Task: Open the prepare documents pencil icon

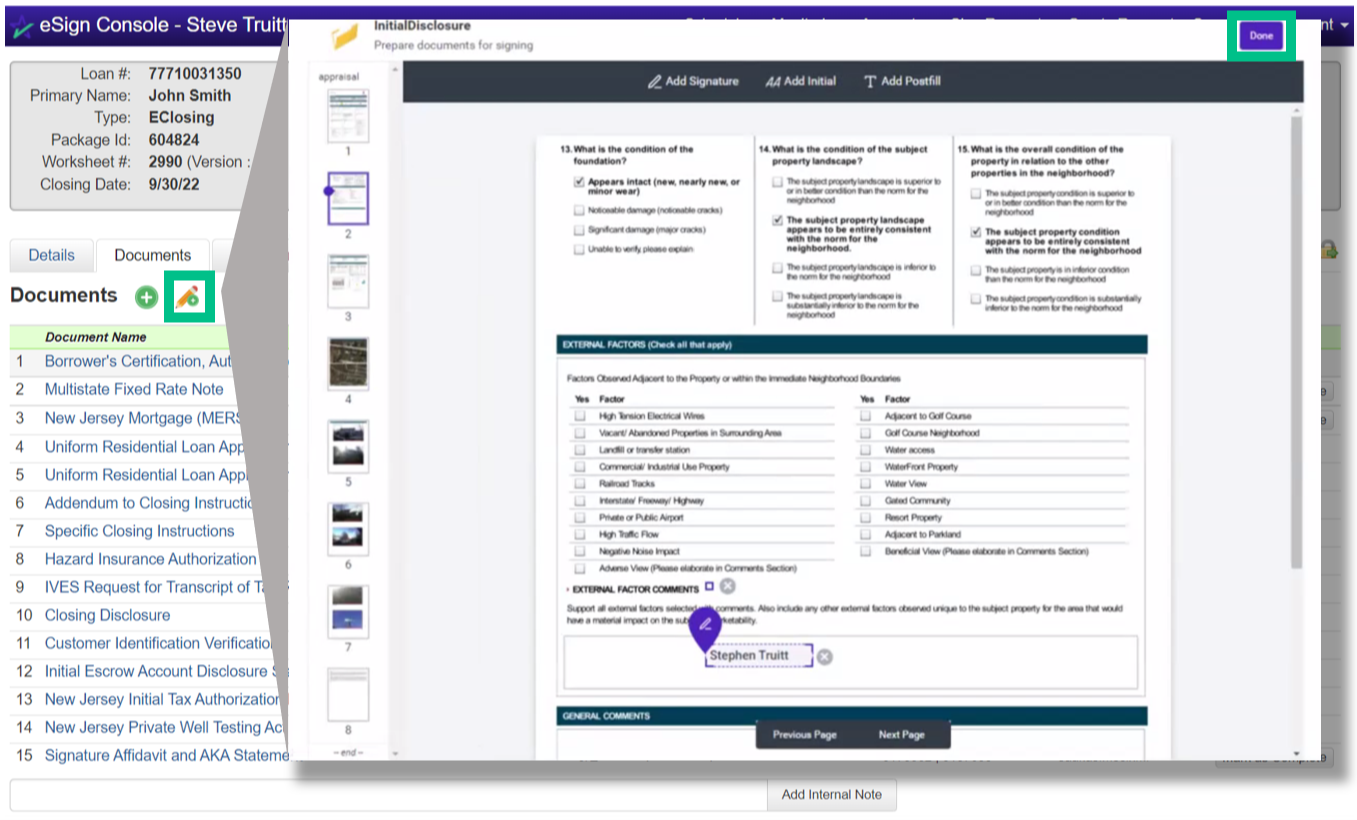Action: click(188, 296)
